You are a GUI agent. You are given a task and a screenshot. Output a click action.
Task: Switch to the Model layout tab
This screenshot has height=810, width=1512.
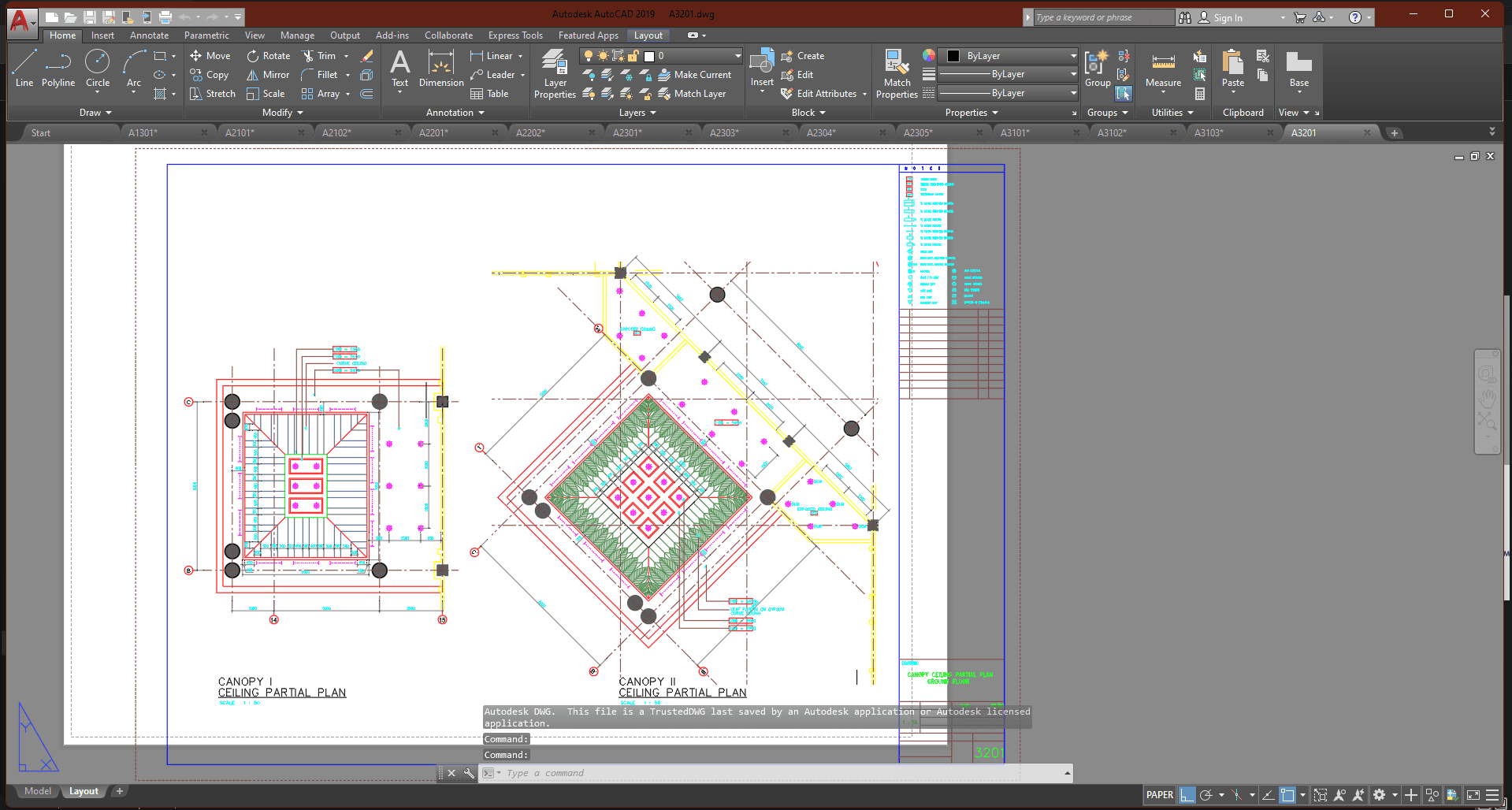(x=37, y=791)
